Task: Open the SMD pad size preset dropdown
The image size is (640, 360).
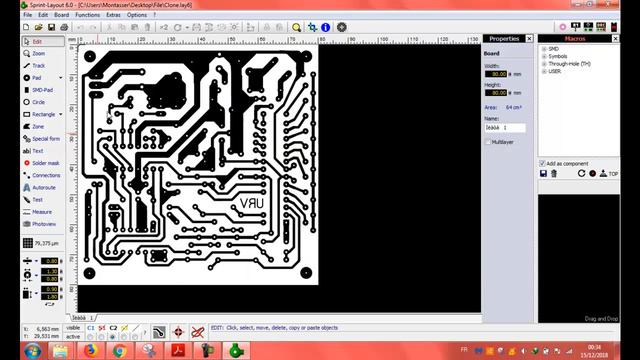Action: tap(36, 293)
